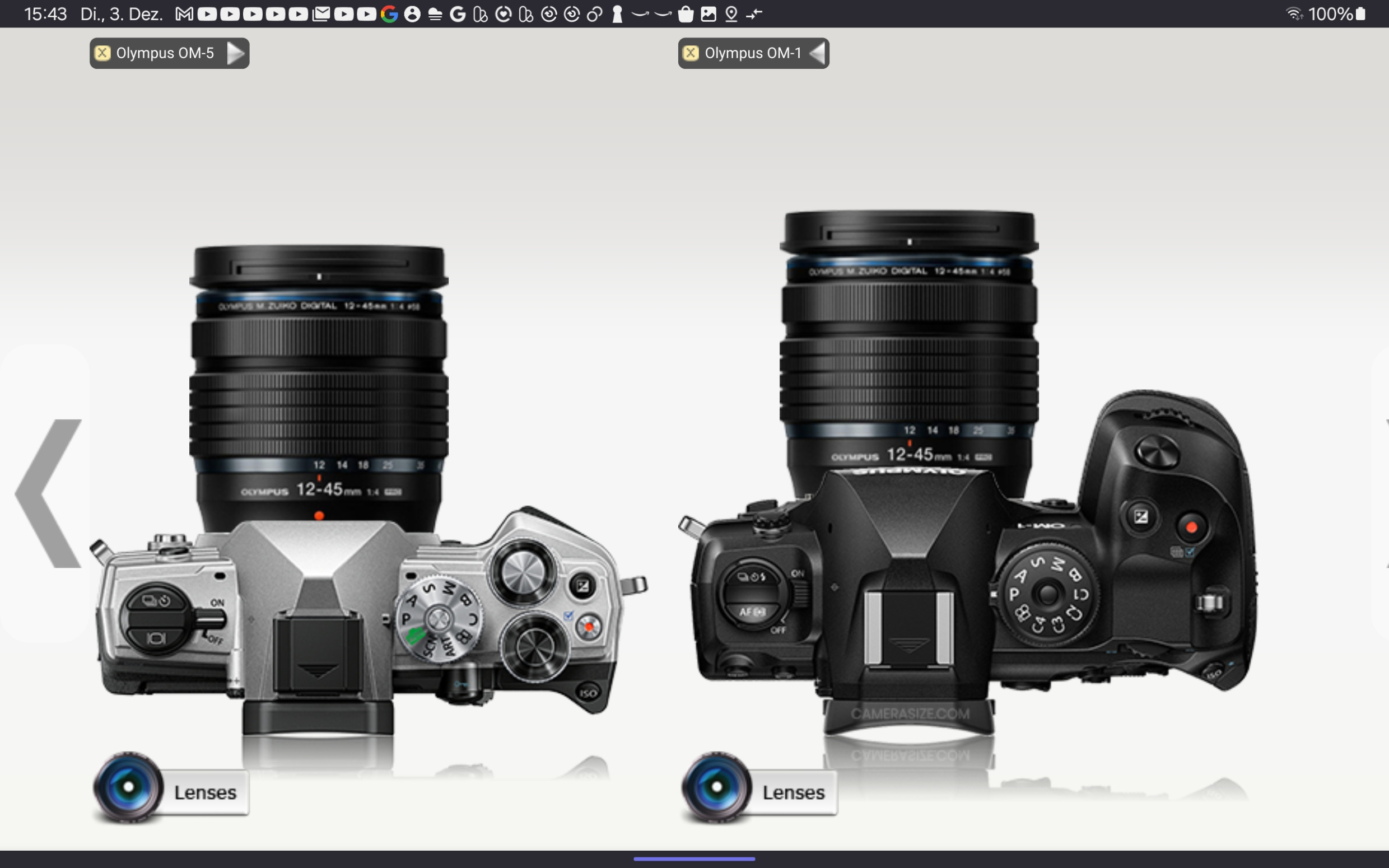Image resolution: width=1389 pixels, height=868 pixels.
Task: Tap lens icon below the OM-1 camera
Action: 716,786
